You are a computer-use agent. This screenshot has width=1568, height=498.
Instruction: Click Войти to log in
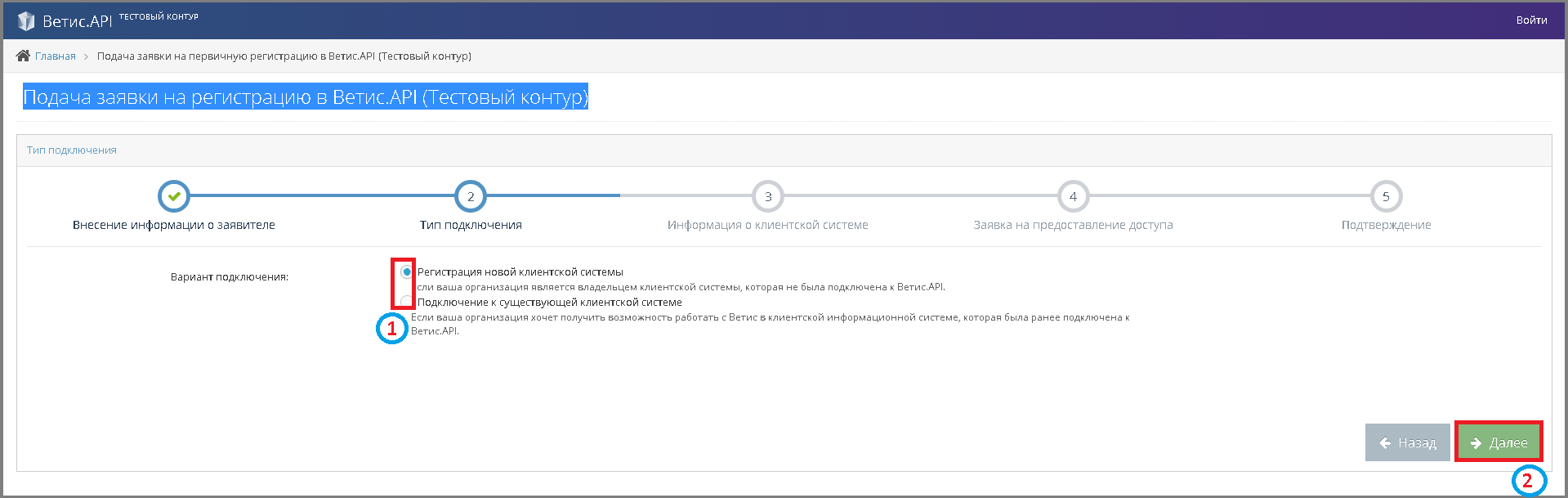click(x=1531, y=20)
